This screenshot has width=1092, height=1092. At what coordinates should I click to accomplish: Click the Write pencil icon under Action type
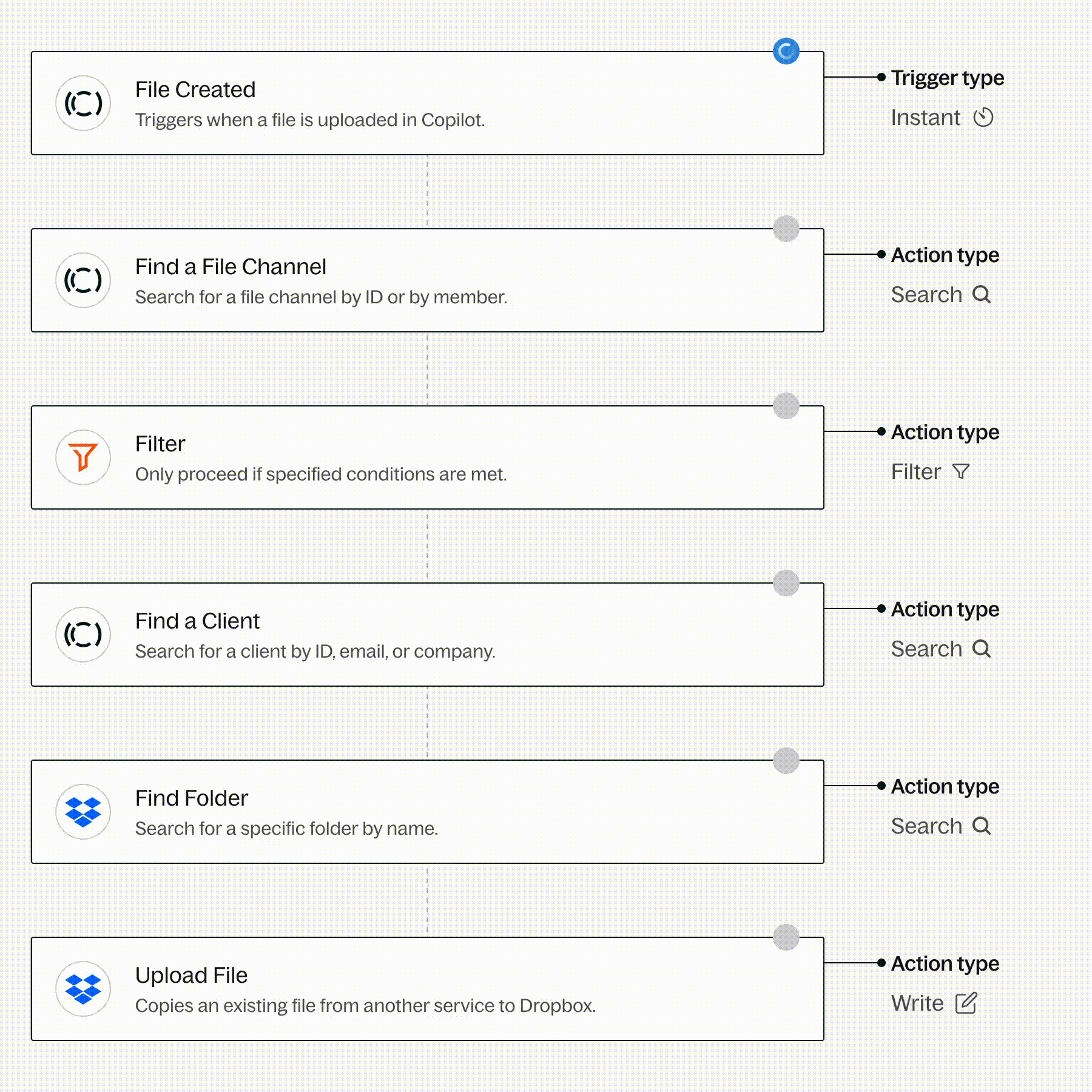click(x=966, y=1003)
